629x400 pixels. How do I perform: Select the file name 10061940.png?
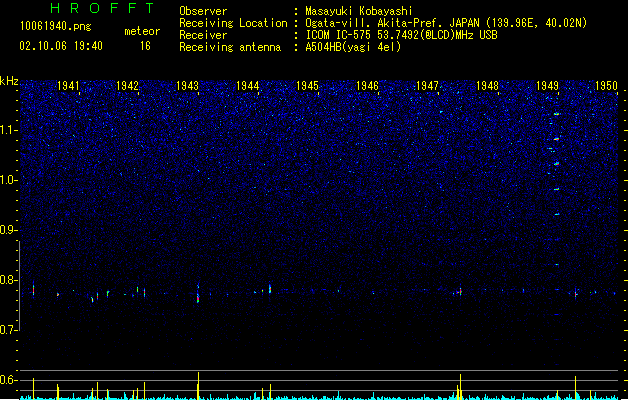[x=56, y=26]
